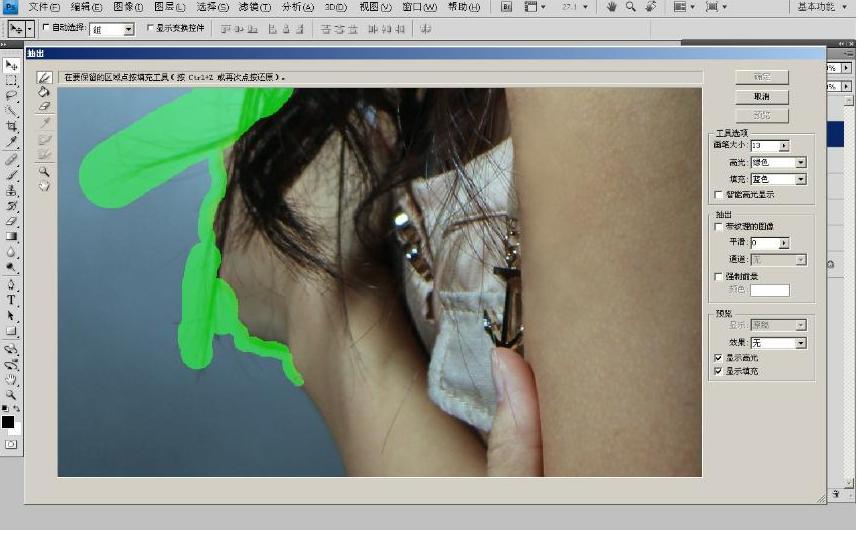Select the Healing Brush tool
This screenshot has height=547, width=857.
click(11, 160)
